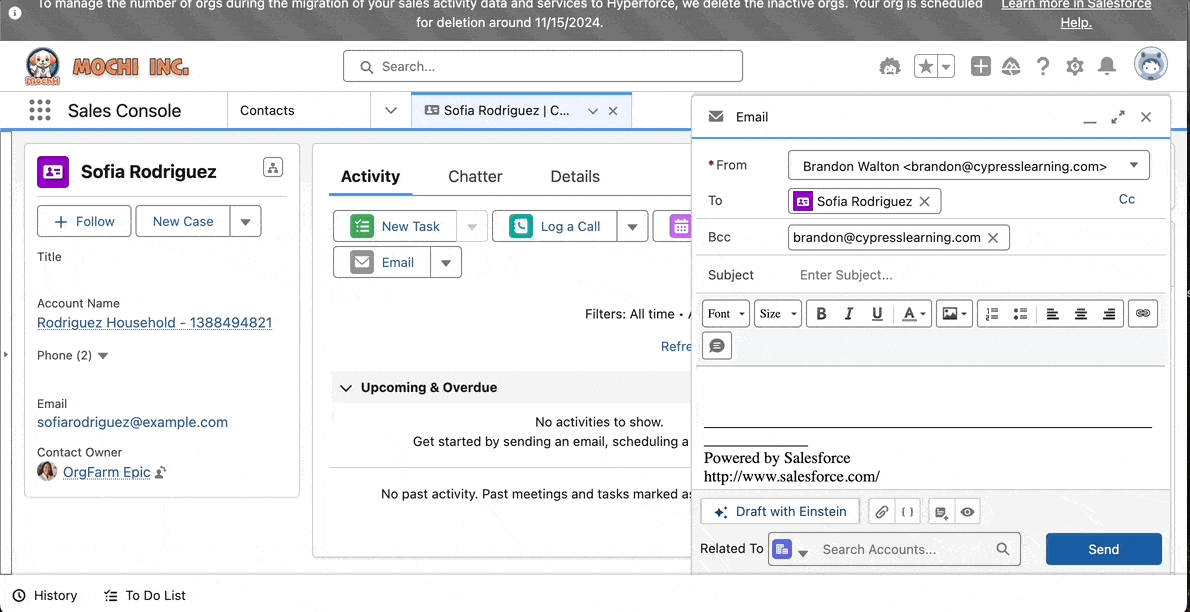1190x612 pixels.
Task: Open the global actions plus icon
Action: coord(981,67)
